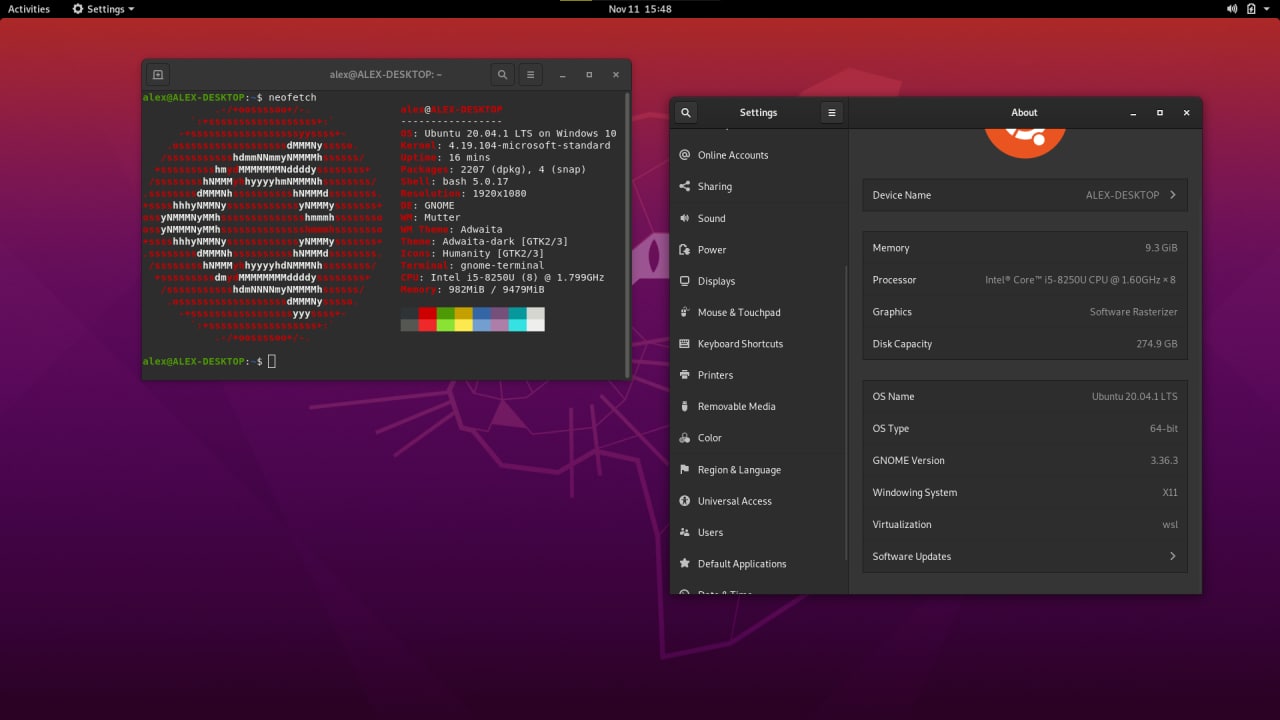Viewport: 1280px width, 720px height.
Task: Click the '9.3 GiB' Memory value in About
Action: (x=1161, y=248)
